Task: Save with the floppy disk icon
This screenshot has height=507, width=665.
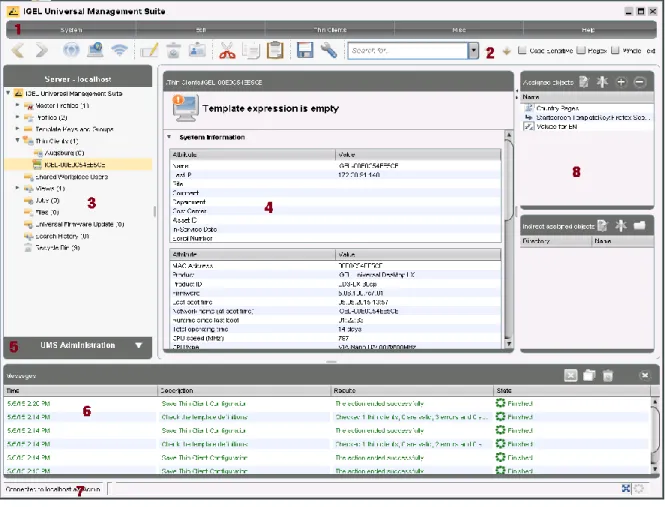Action: tap(305, 50)
